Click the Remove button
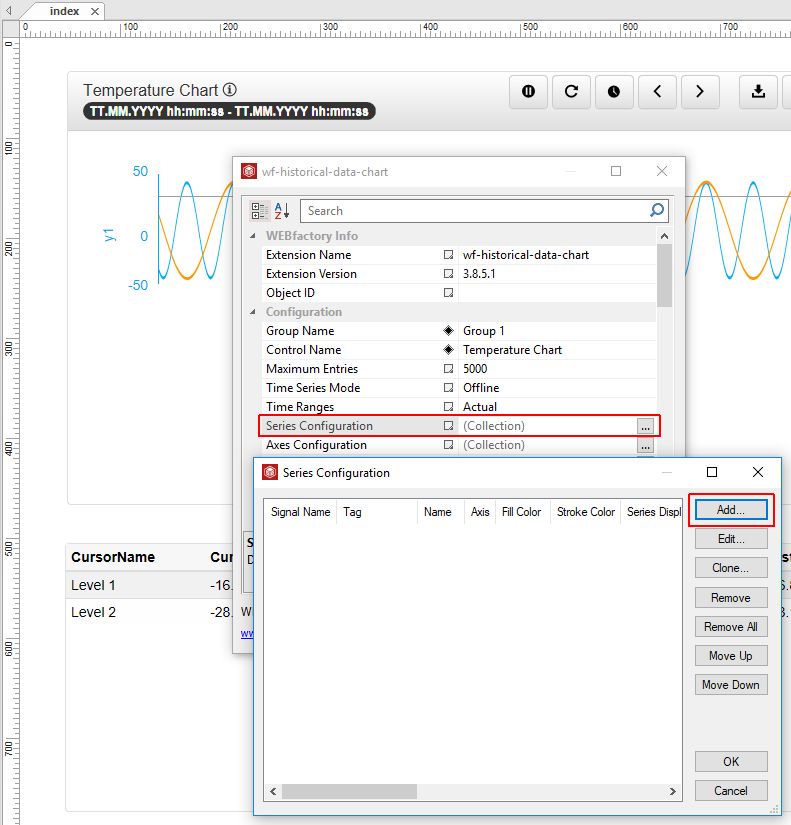Image resolution: width=791 pixels, height=825 pixels. (731, 598)
